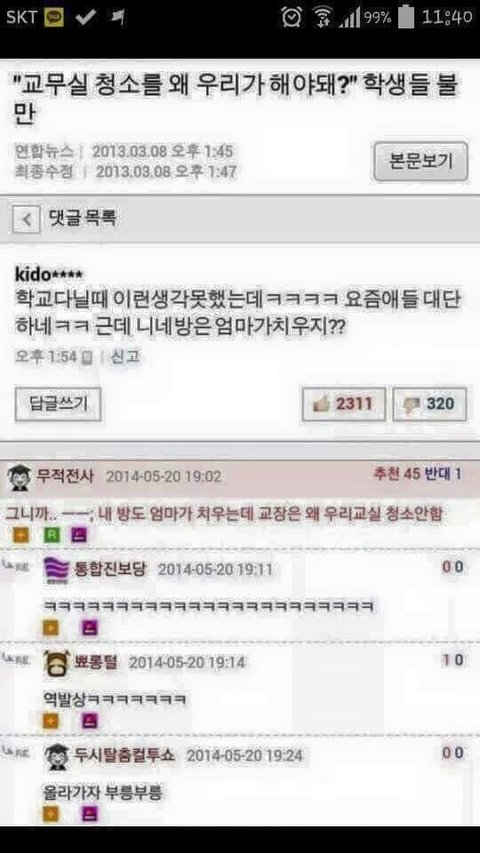Click the orange plus icon under 통합진보당's reply
The height and width of the screenshot is (853, 480).
tap(51, 628)
